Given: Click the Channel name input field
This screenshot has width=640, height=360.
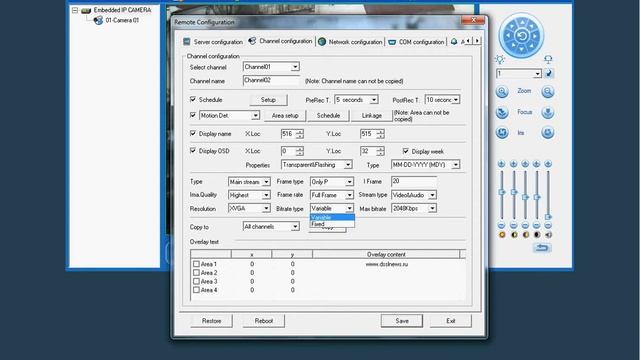Looking at the screenshot, I should (x=271, y=80).
